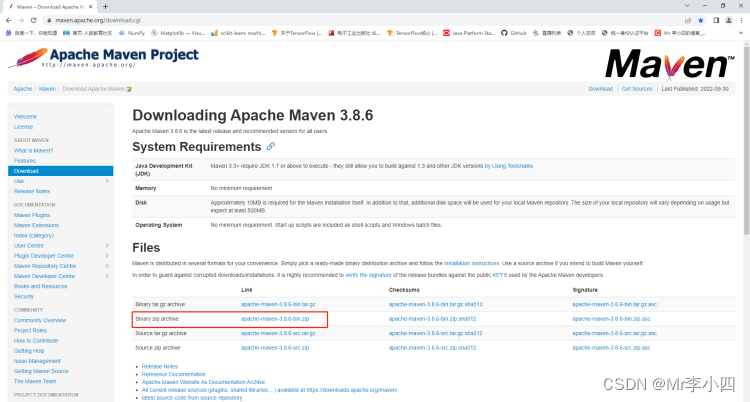Click the page vertical scrollbar

click(746, 139)
